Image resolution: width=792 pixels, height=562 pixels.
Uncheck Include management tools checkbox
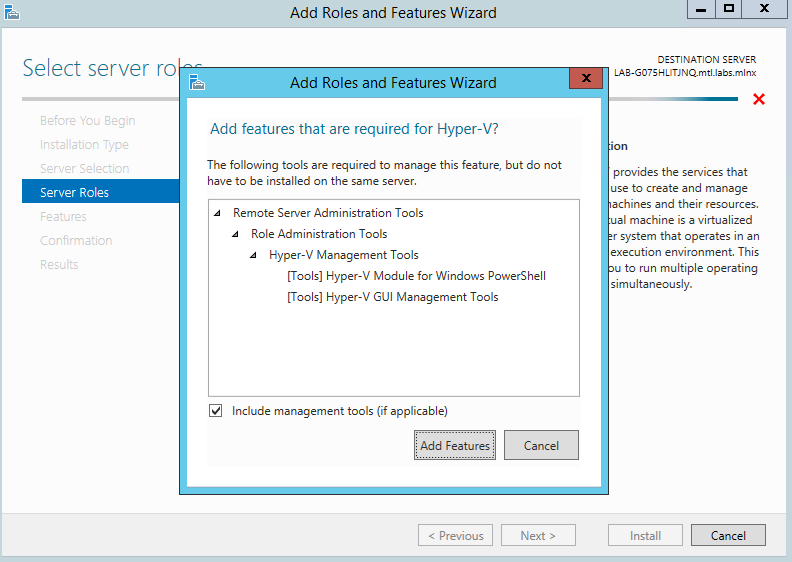tap(216, 411)
